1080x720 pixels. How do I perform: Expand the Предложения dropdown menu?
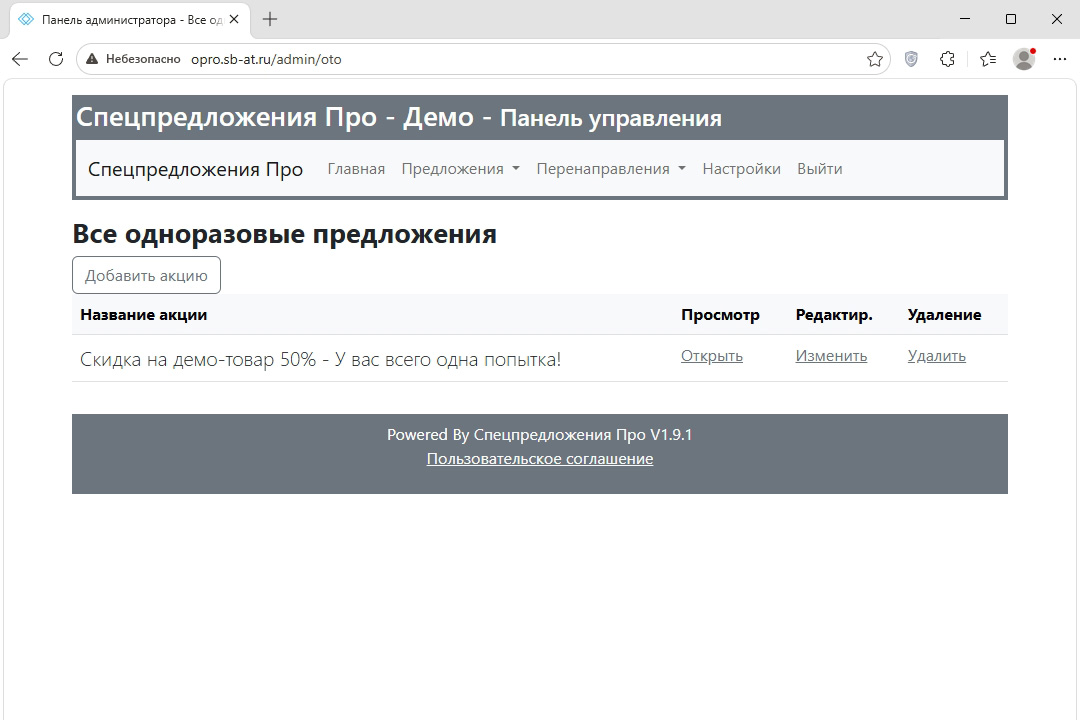click(460, 169)
